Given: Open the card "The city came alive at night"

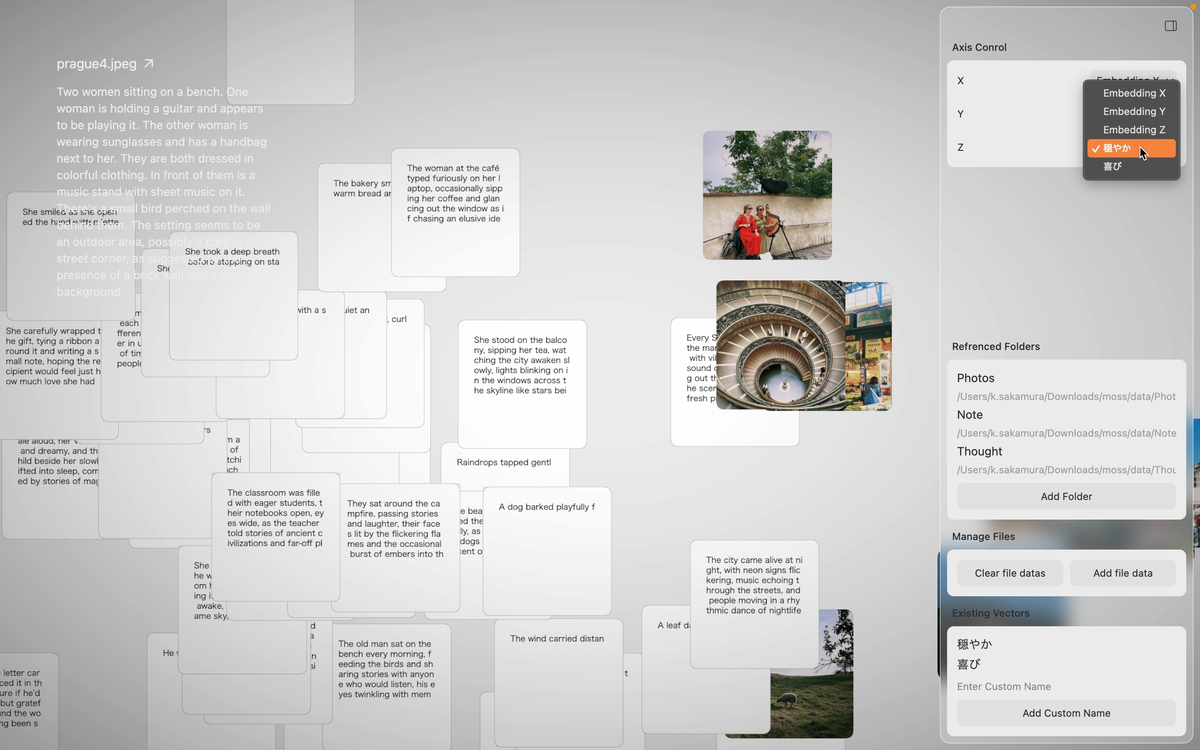Looking at the screenshot, I should tap(754, 604).
